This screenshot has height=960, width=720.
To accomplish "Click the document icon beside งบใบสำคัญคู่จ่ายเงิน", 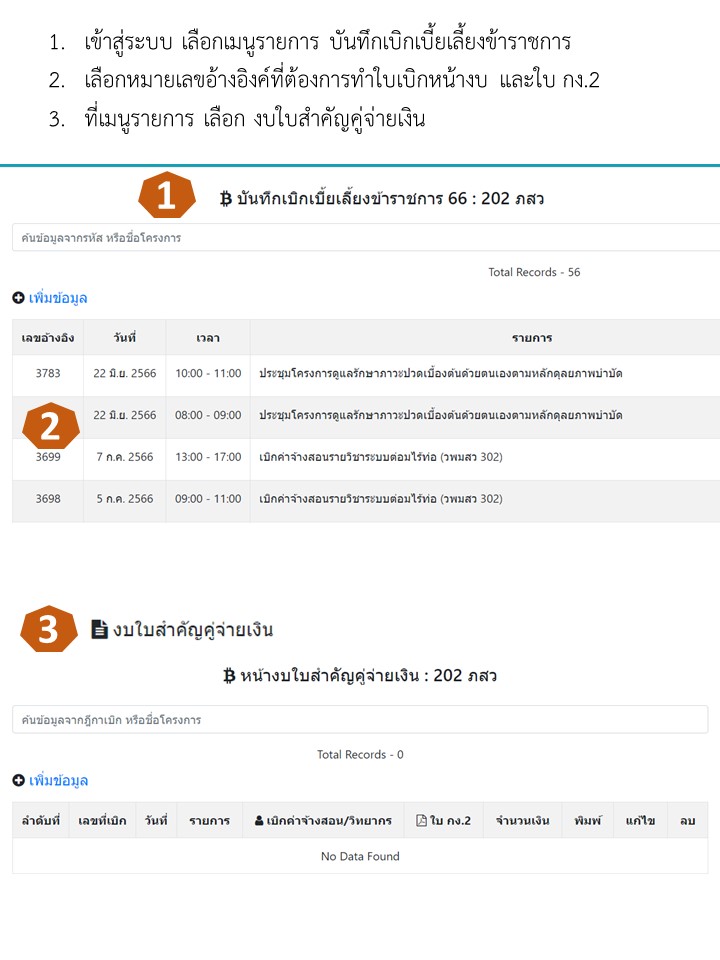I will coord(99,629).
